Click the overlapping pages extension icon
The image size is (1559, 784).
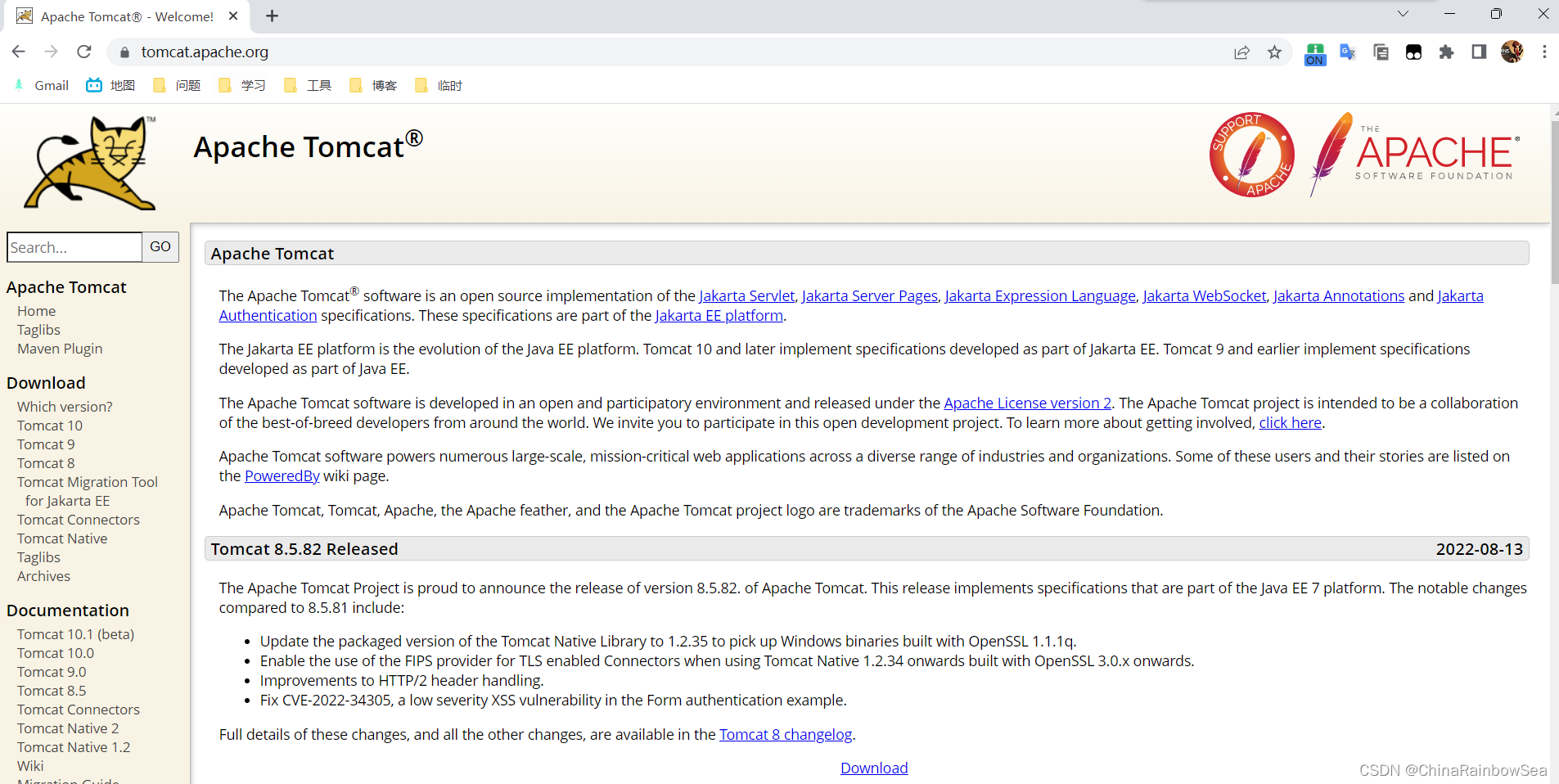coord(1381,52)
